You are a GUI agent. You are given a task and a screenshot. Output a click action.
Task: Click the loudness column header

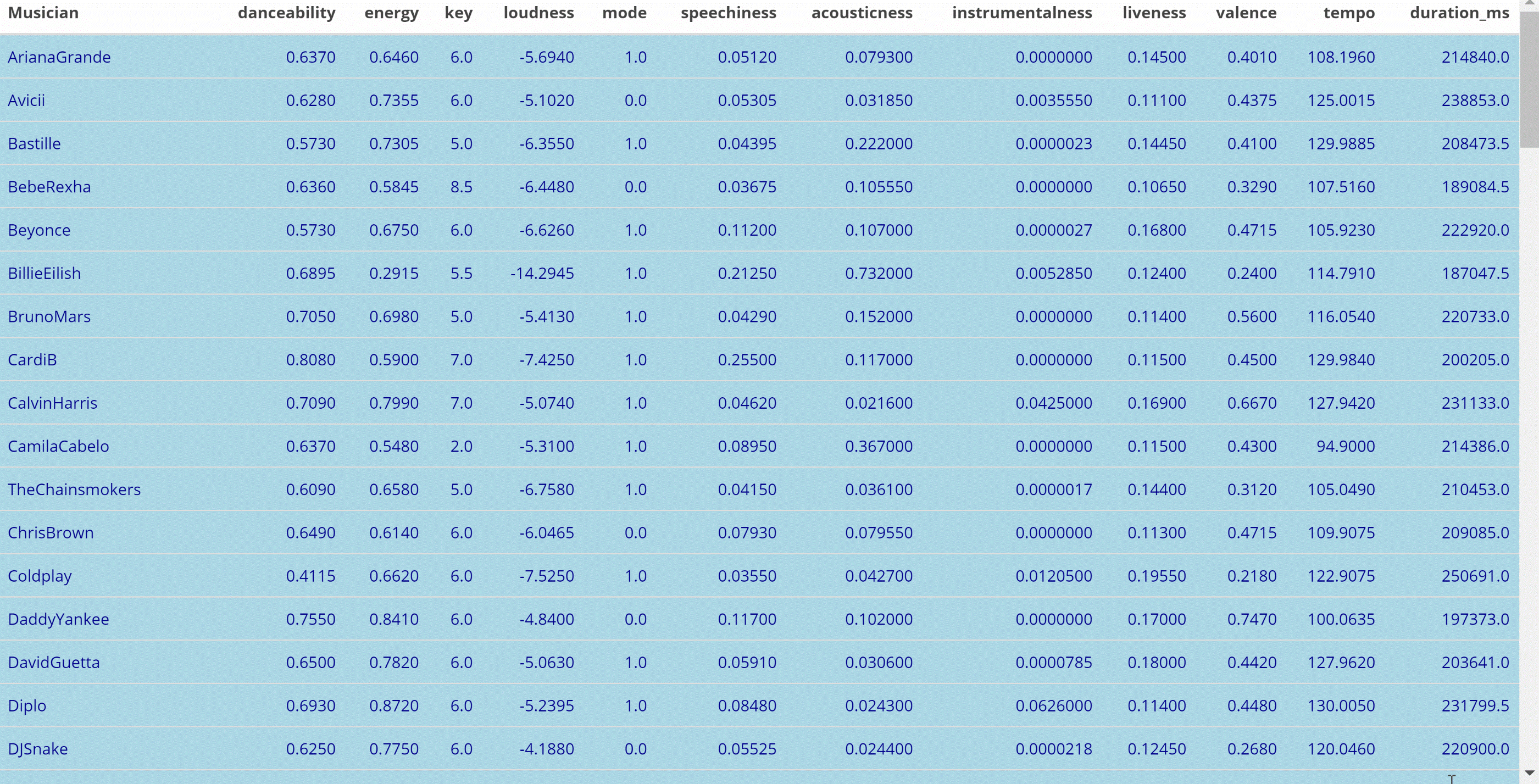[538, 13]
